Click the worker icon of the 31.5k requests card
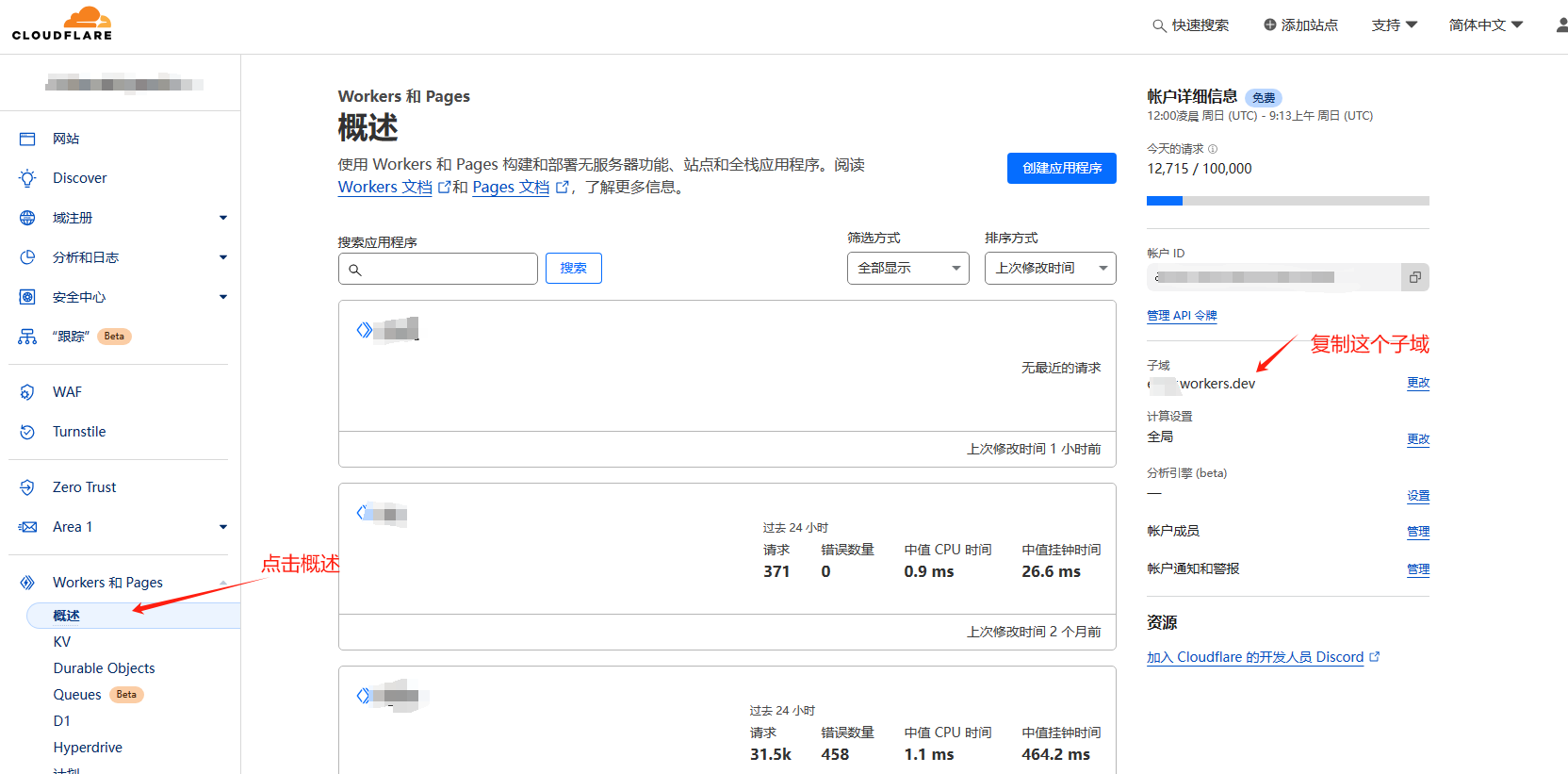1568x774 pixels. (x=364, y=696)
